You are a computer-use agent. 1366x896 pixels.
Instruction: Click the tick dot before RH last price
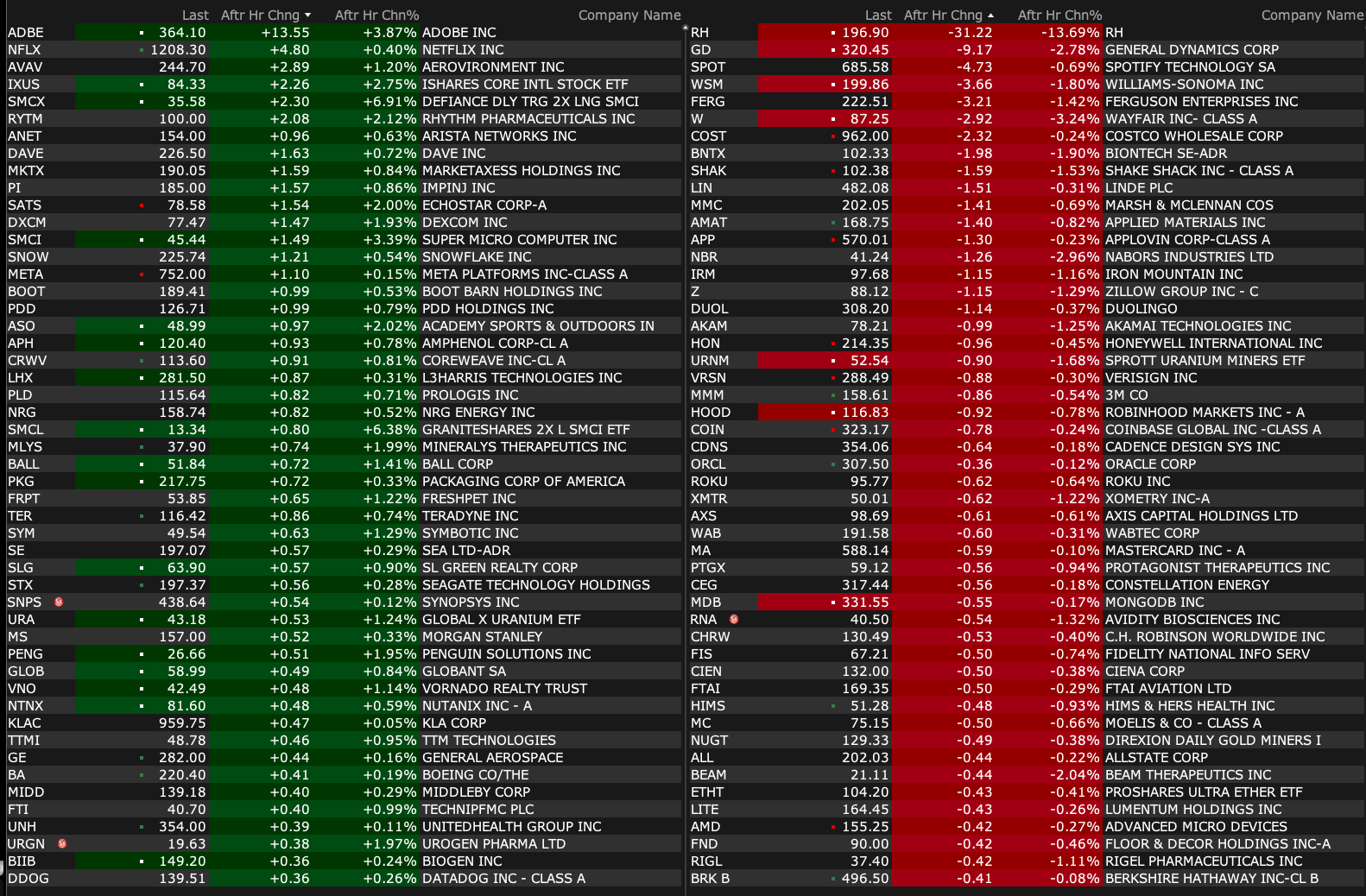(x=833, y=33)
